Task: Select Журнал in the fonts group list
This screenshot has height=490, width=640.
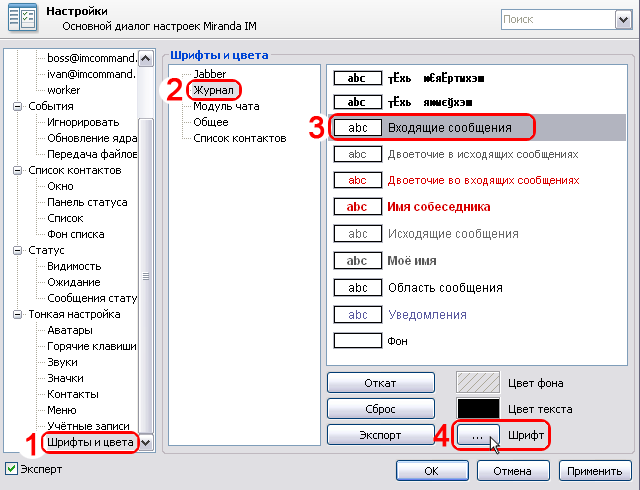Action: click(213, 90)
